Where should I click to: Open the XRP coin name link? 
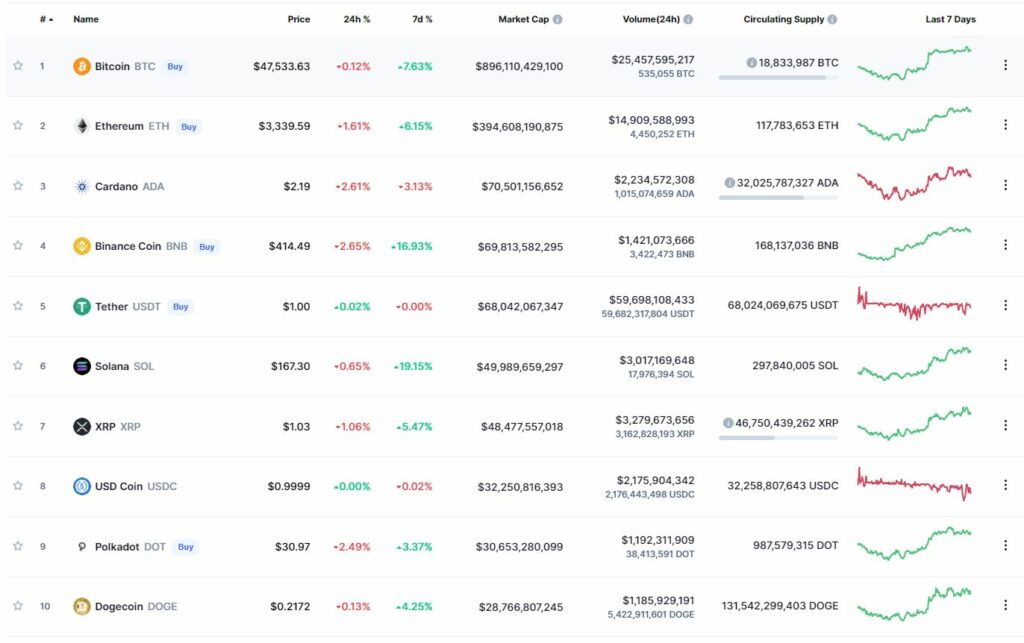click(x=105, y=426)
